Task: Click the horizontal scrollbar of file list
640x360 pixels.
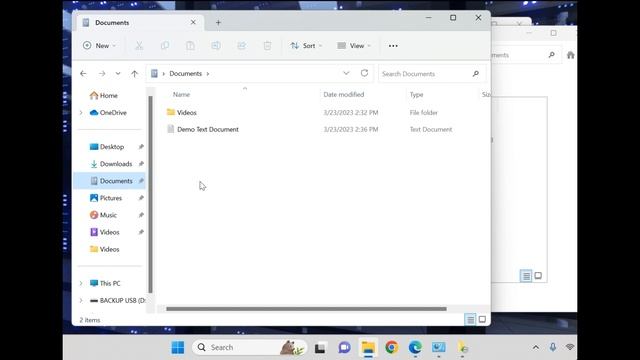Action: coord(306,309)
